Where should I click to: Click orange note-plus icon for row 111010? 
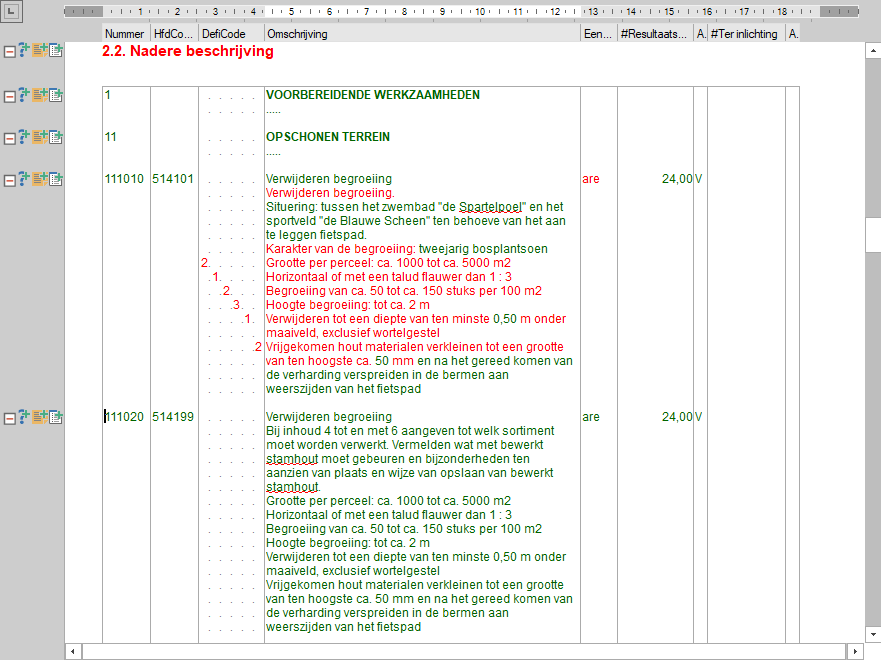(x=39, y=179)
